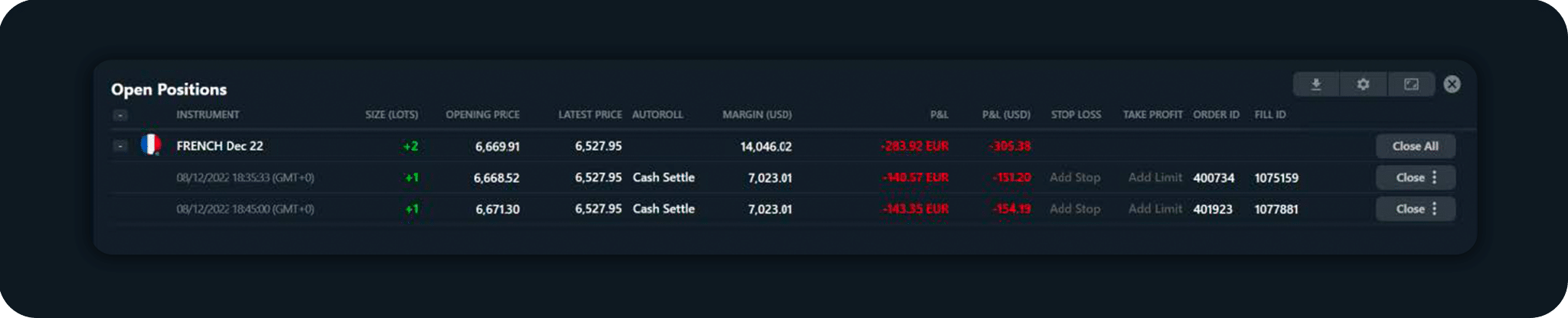This screenshot has width=1568, height=318.
Task: Collapse all positions with header toggle
Action: point(120,115)
